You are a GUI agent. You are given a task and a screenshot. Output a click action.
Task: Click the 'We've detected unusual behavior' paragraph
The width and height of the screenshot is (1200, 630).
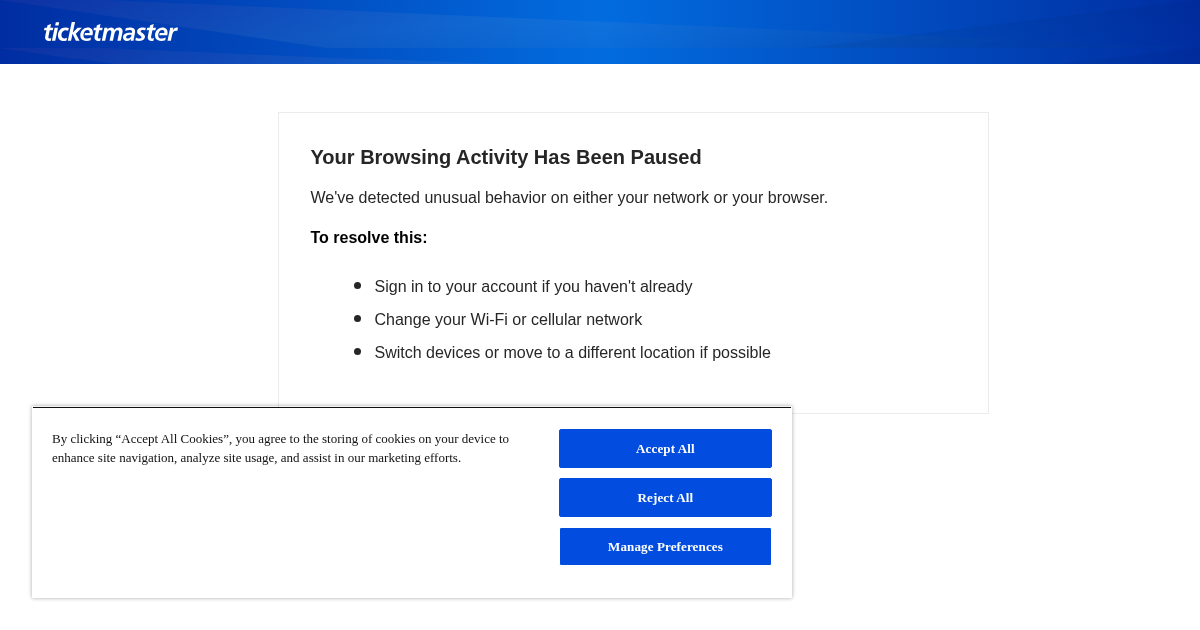(569, 198)
